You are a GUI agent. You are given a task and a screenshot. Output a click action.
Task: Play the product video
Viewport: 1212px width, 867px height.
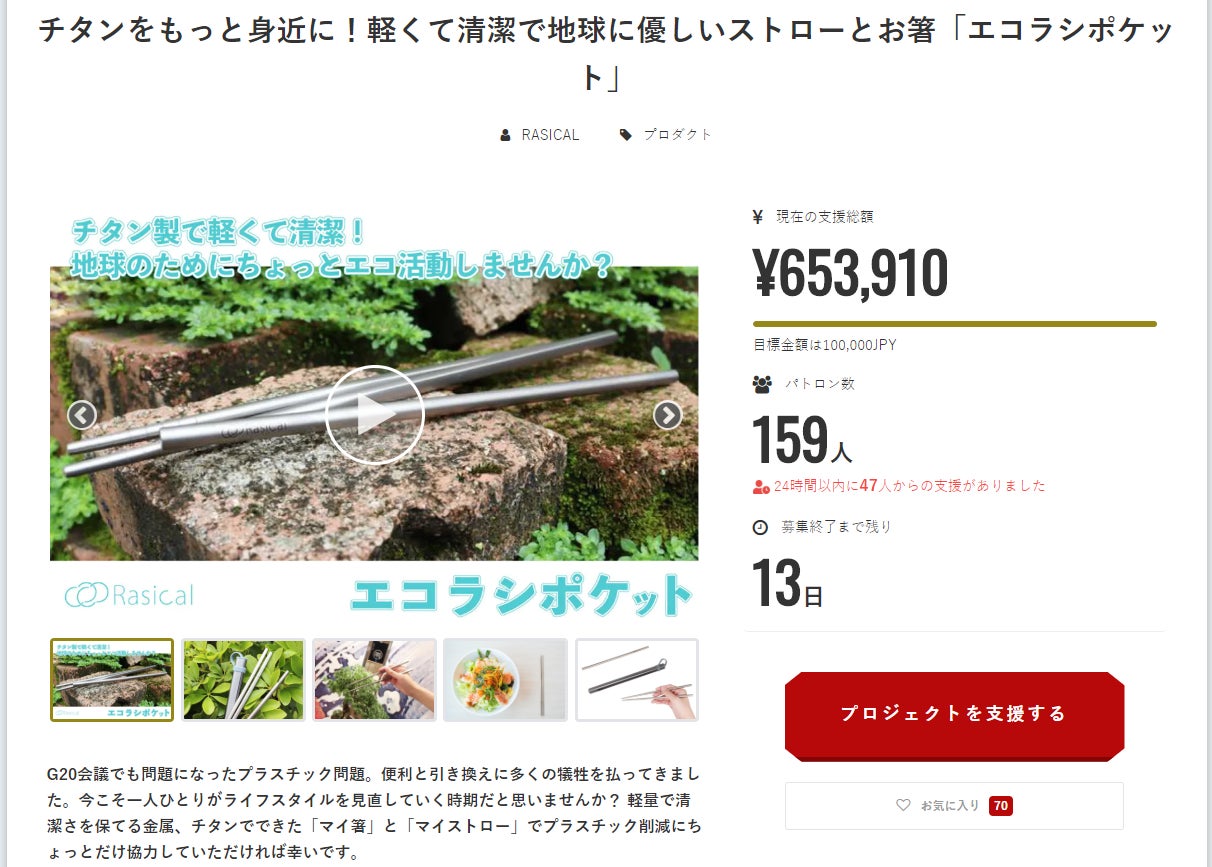(374, 414)
